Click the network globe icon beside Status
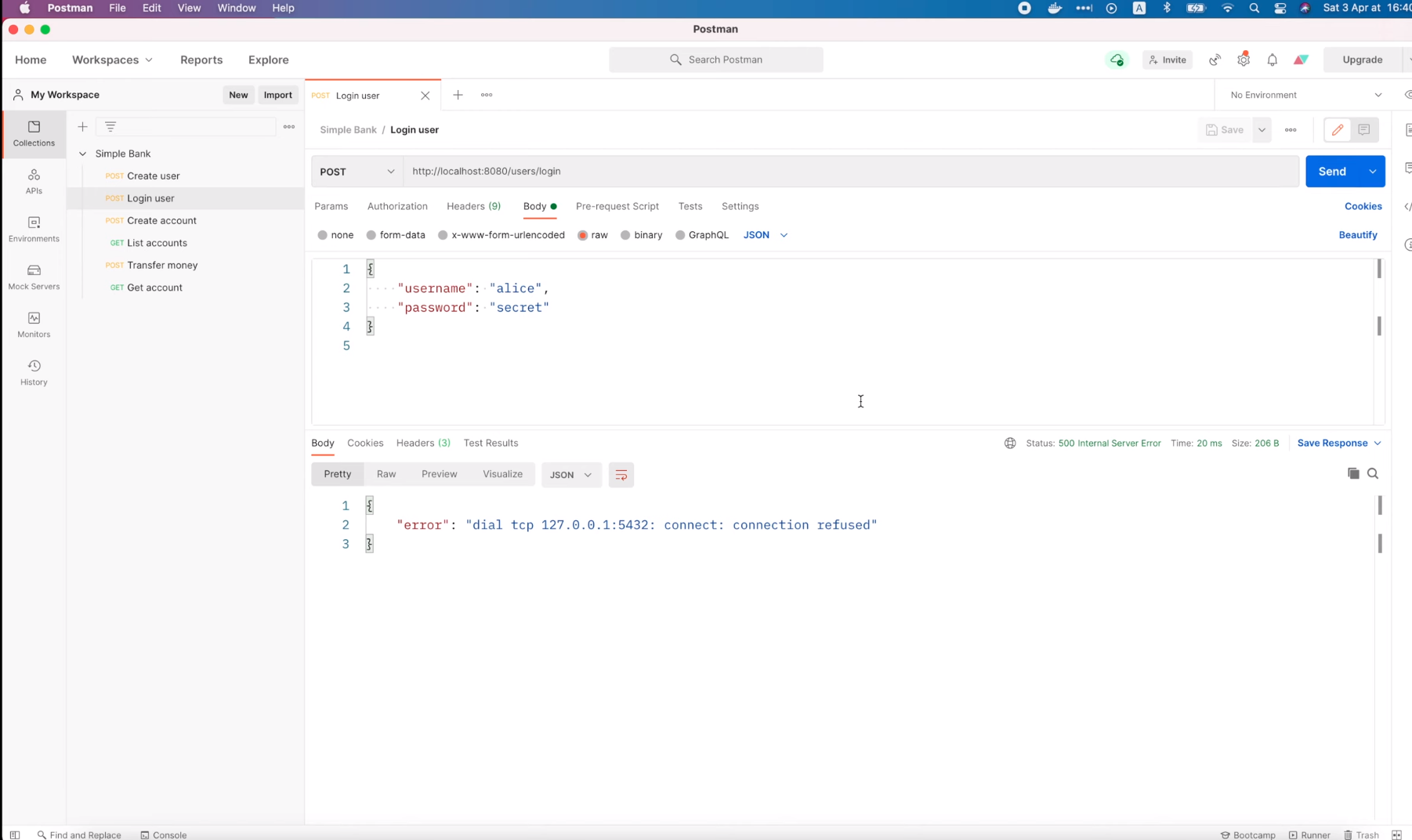This screenshot has height=840, width=1412. coord(1010,443)
